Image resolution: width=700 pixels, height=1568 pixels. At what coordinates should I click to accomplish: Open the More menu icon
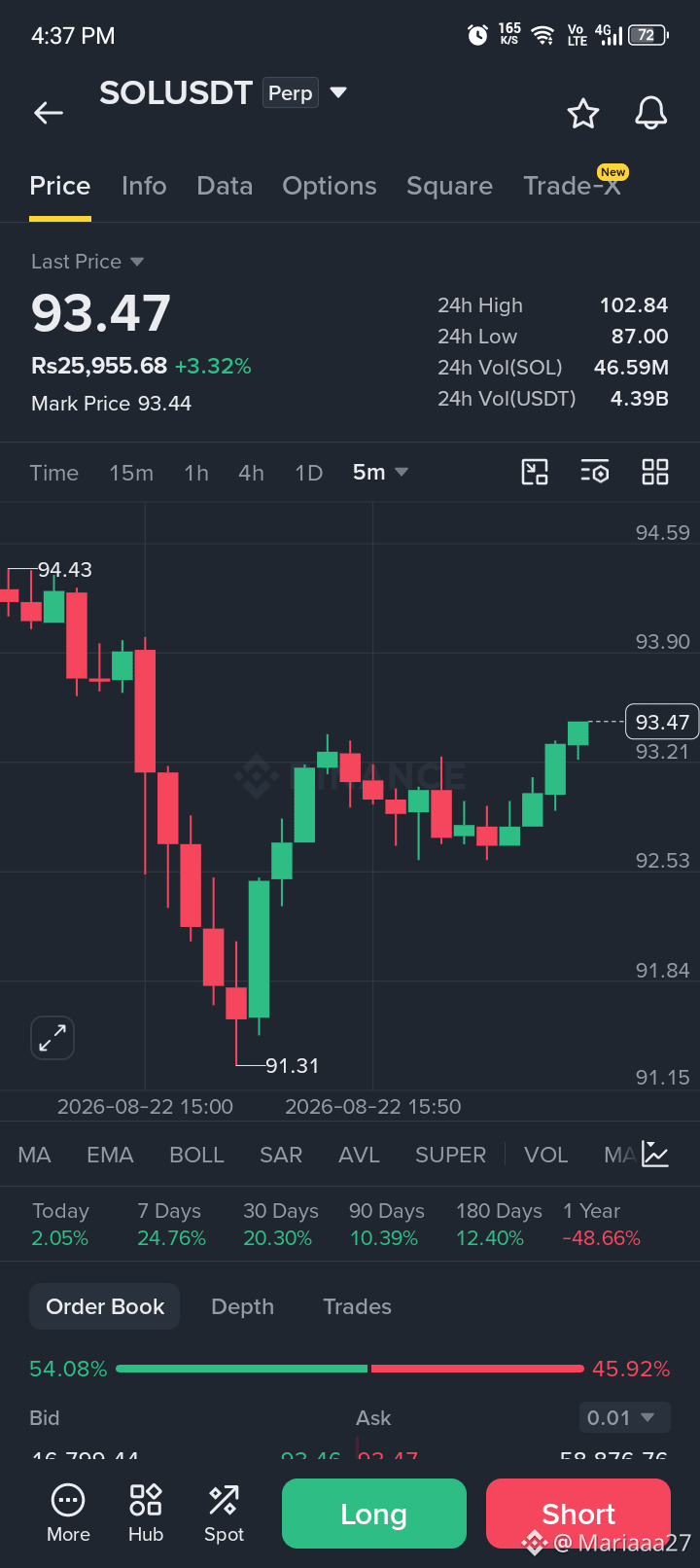click(68, 1514)
